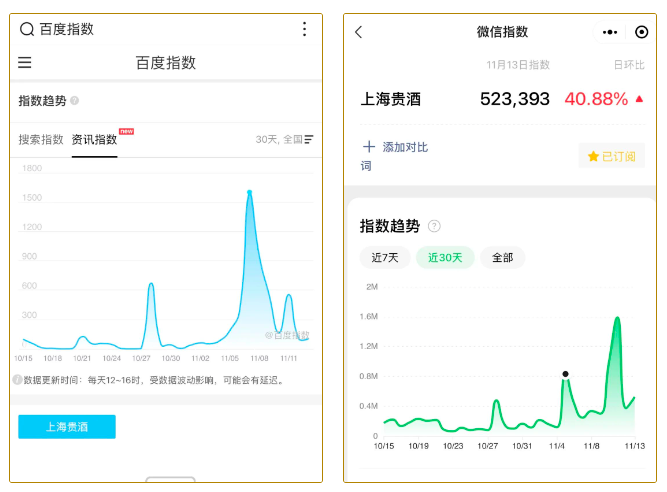Click the 11月13日指数 label
Viewport: 667px width, 492px height.
518,65
